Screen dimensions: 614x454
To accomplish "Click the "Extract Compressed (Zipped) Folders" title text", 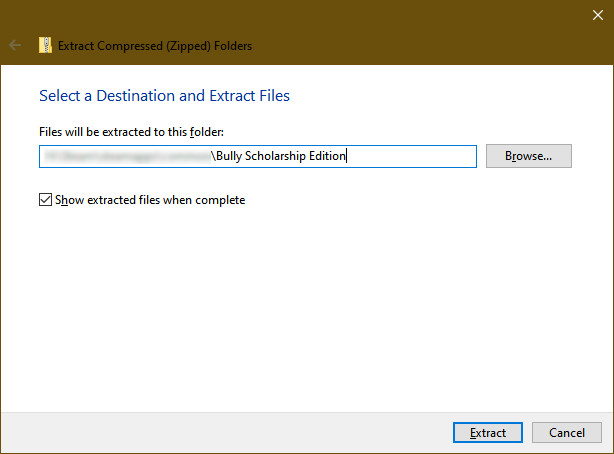I will (155, 45).
